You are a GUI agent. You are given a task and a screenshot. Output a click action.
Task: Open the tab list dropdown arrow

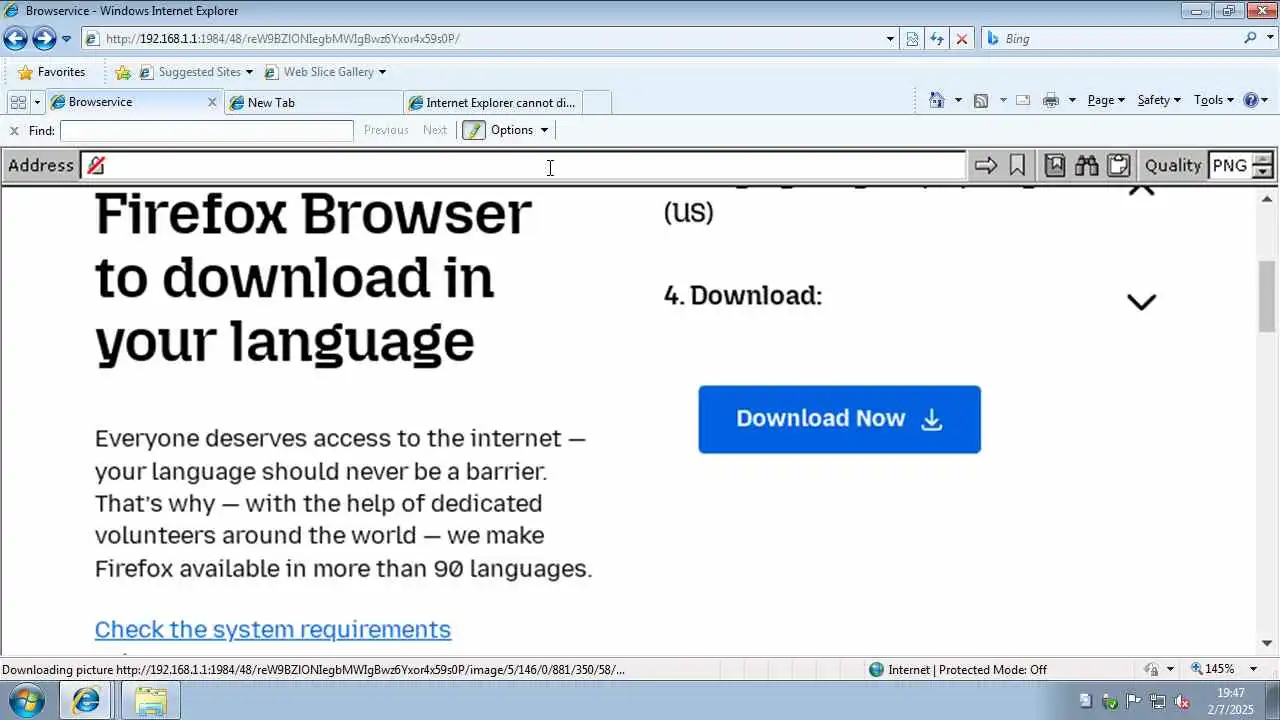[x=37, y=102]
